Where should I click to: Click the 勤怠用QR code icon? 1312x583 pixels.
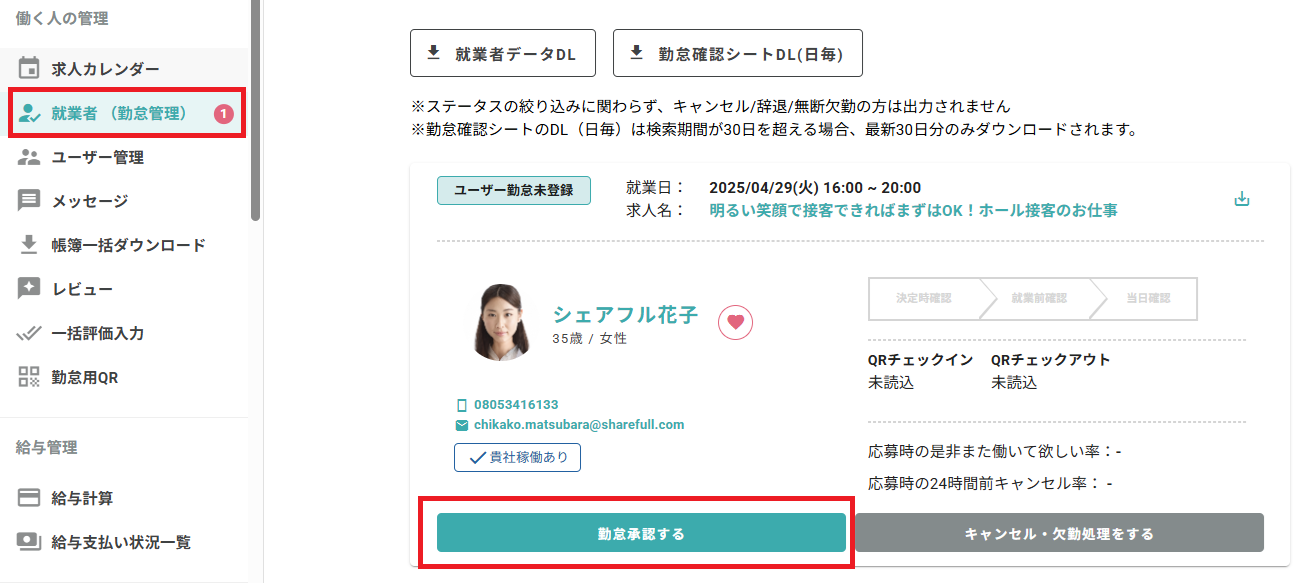(x=29, y=377)
